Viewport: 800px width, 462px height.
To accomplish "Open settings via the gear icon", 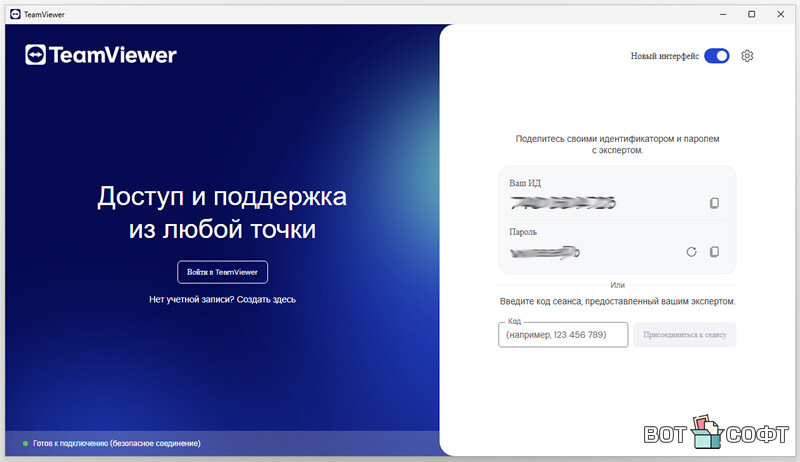I will click(x=747, y=56).
